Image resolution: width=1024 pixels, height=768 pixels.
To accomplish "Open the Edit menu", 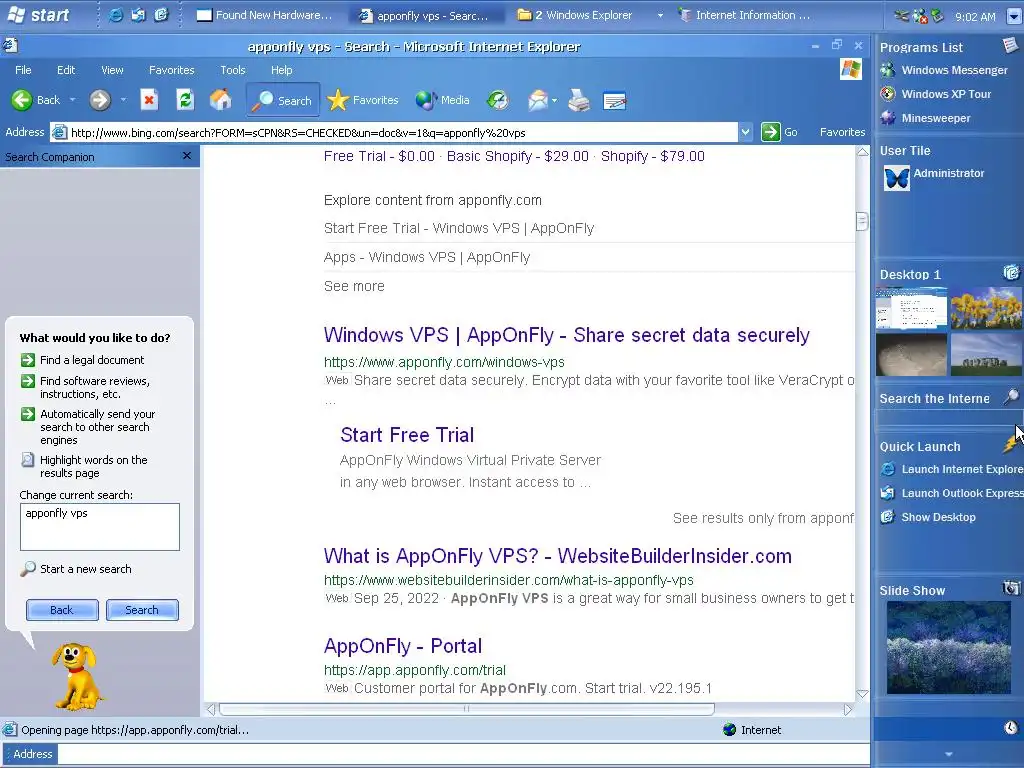I will click(x=65, y=70).
